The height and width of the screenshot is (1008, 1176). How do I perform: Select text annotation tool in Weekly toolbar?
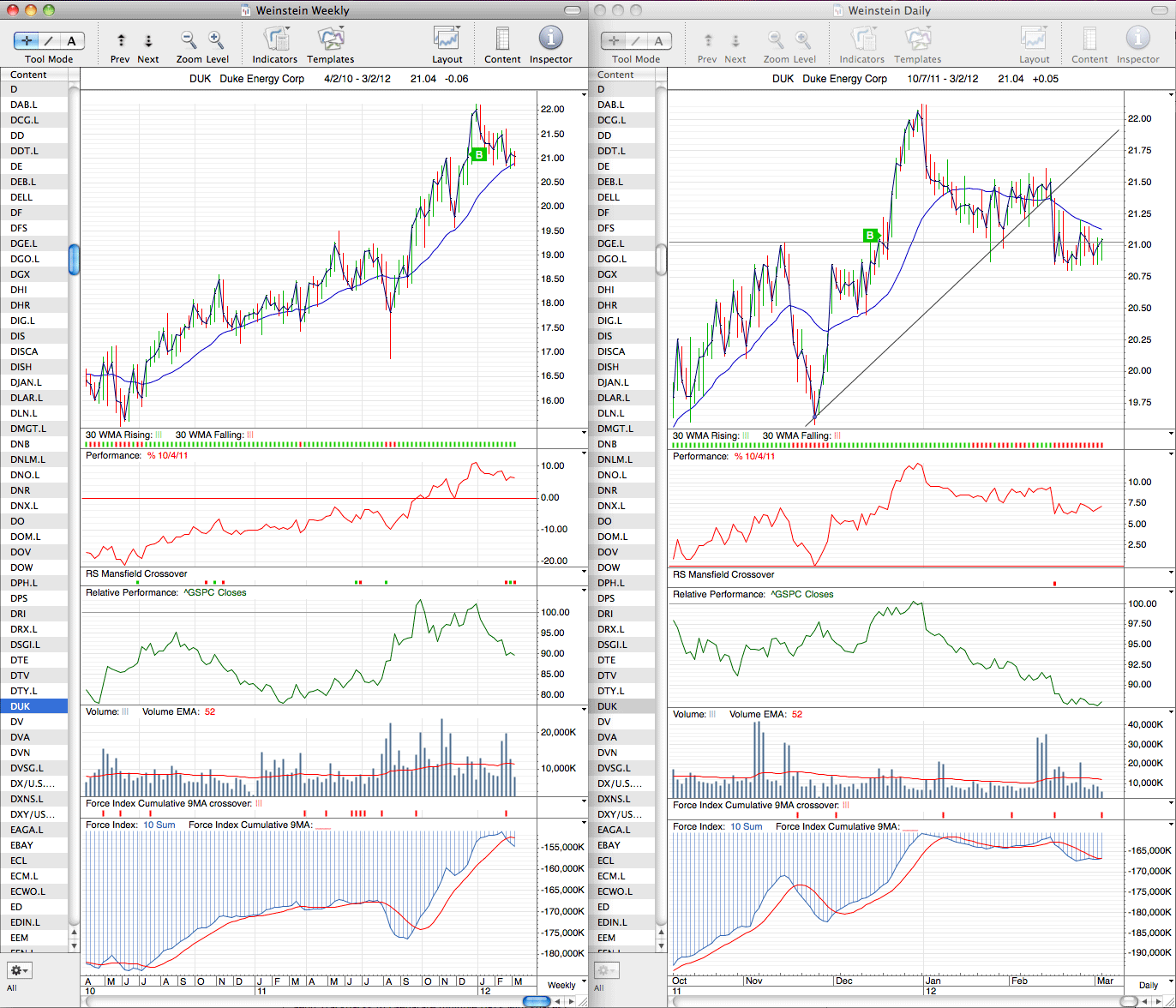pos(72,40)
